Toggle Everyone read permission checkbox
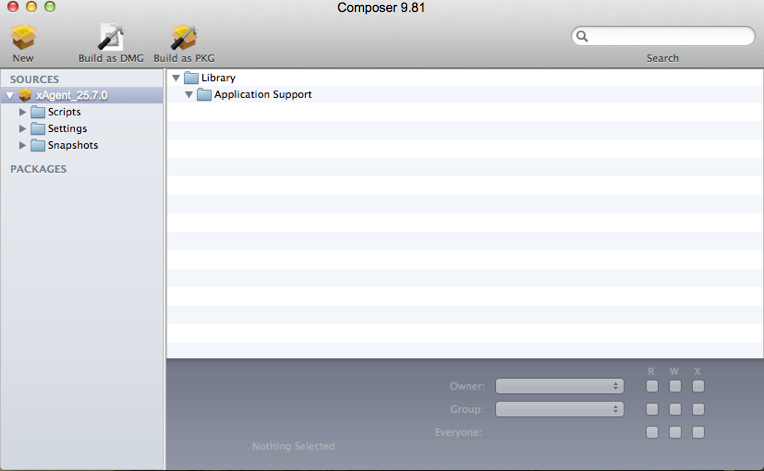Viewport: 764px width, 471px height. pyautogui.click(x=652, y=432)
